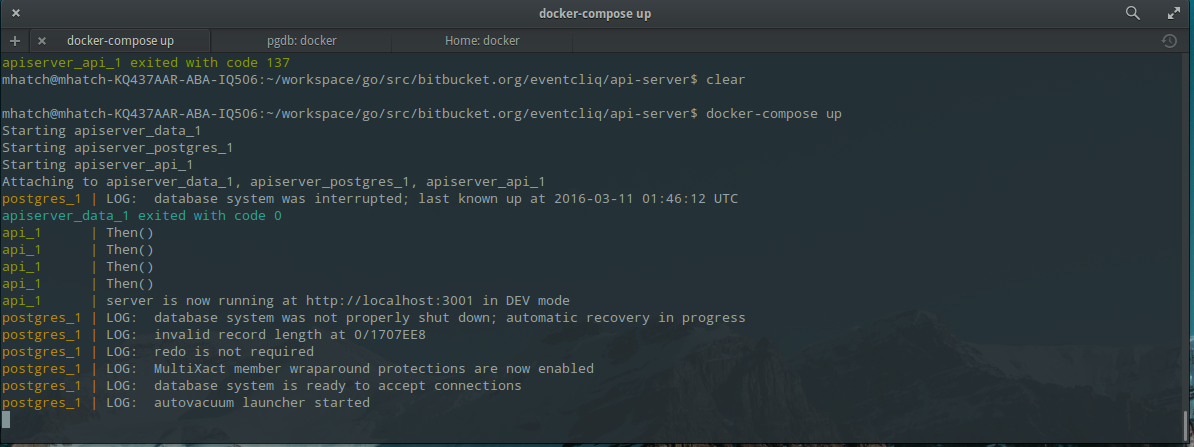Viewport: 1194px width, 447px height.
Task: Close the docker-compose up tab
Action: coord(42,41)
